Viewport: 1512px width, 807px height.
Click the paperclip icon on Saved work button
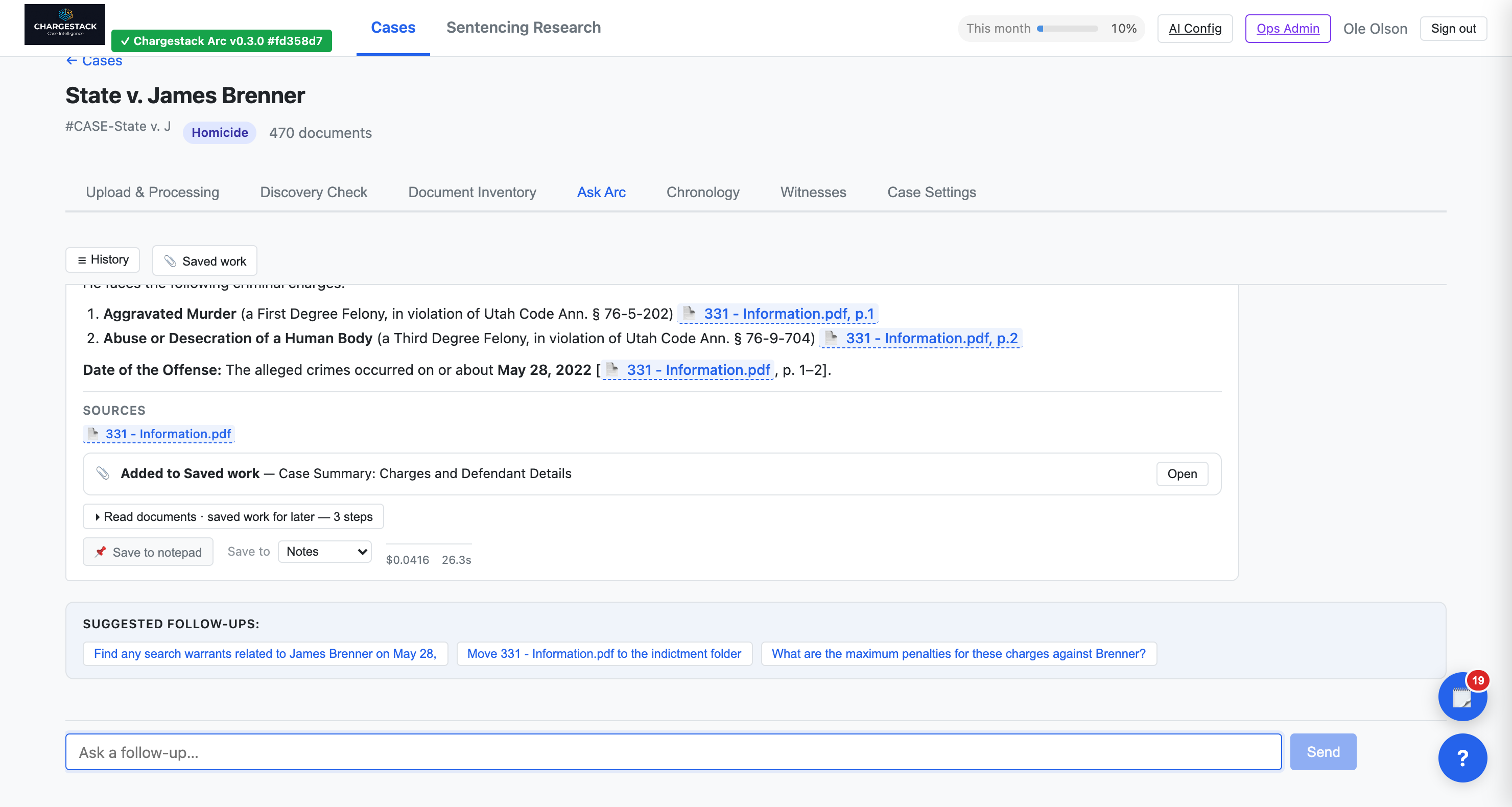(x=170, y=260)
